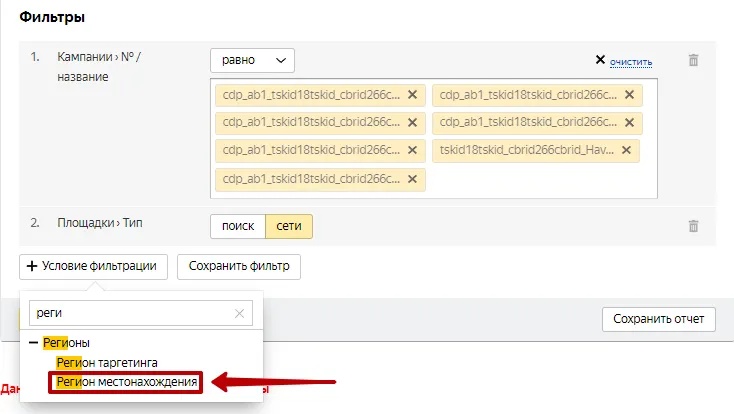Toggle the сети placement type
Image resolution: width=734 pixels, height=414 pixels.
[289, 227]
